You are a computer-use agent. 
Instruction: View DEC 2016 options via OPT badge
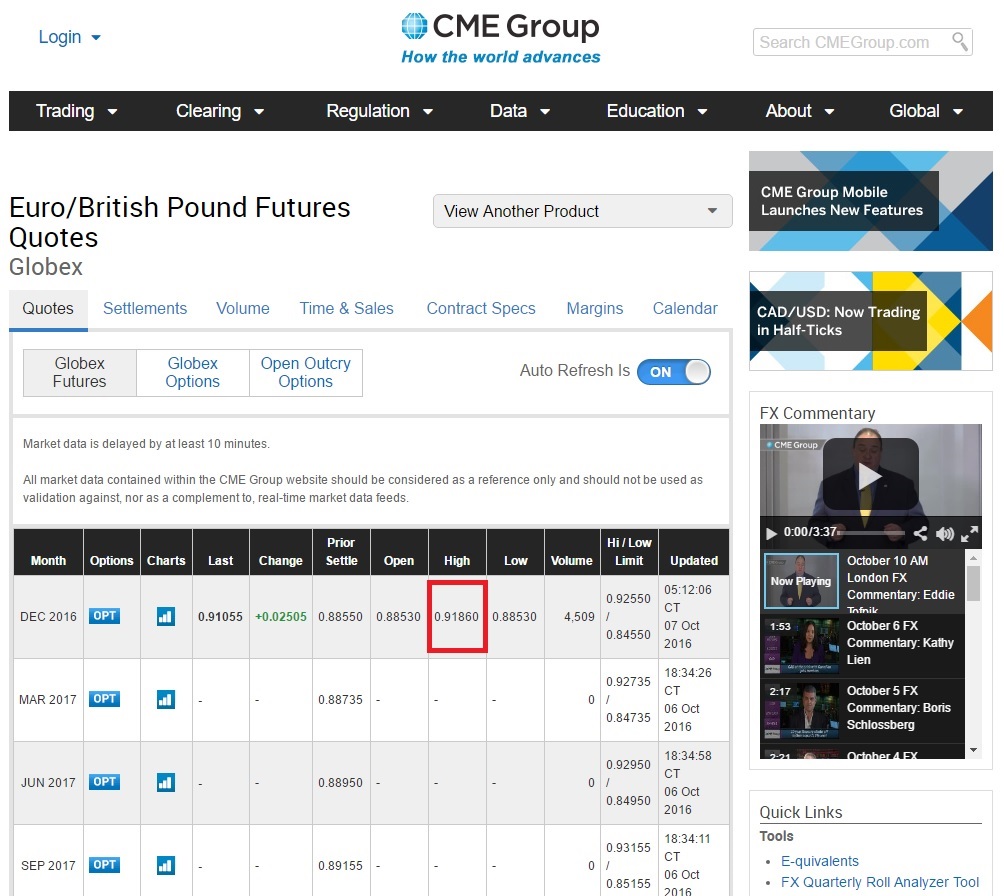(x=104, y=616)
